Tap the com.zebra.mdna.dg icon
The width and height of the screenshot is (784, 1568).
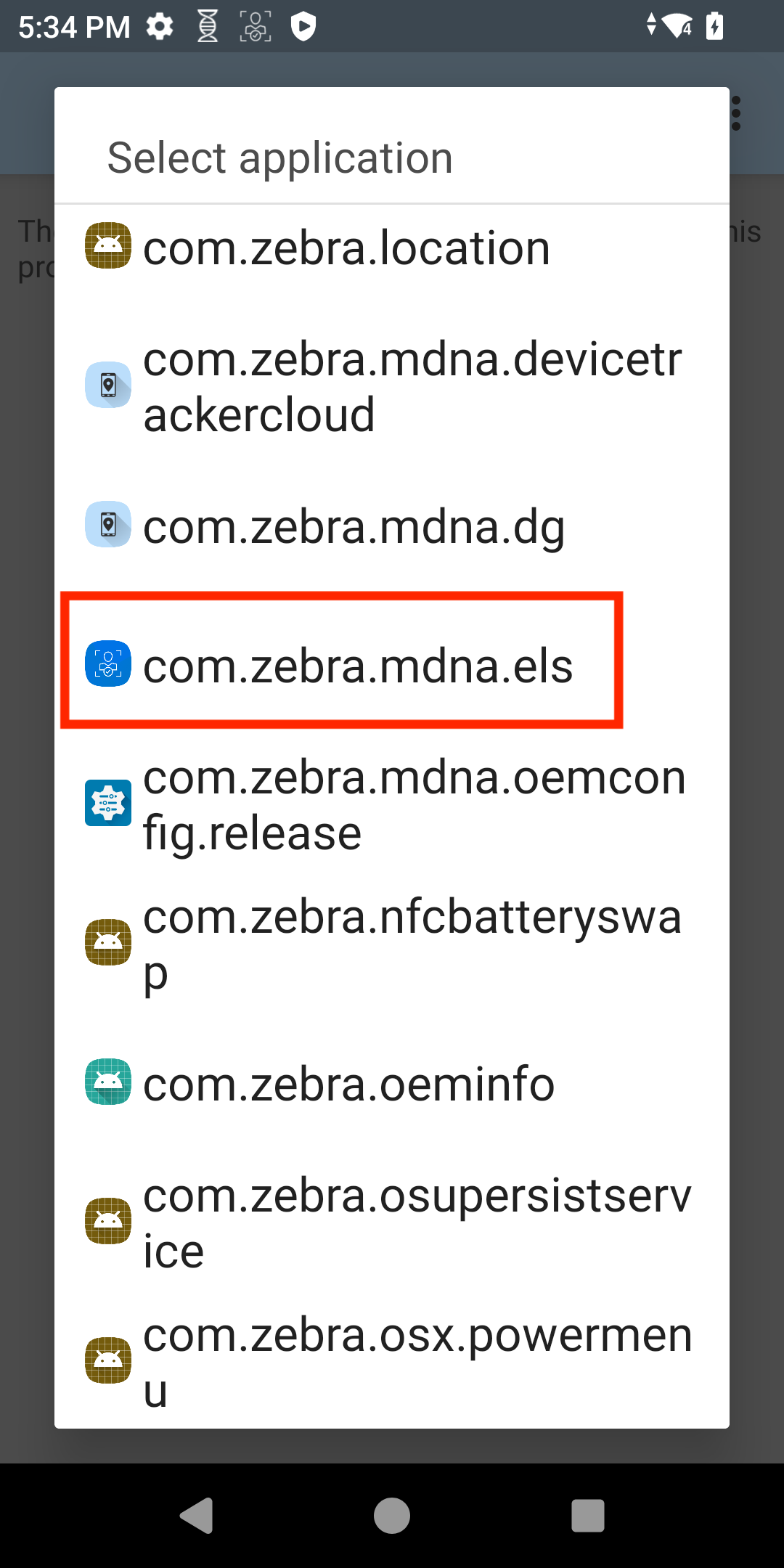pyautogui.click(x=108, y=524)
